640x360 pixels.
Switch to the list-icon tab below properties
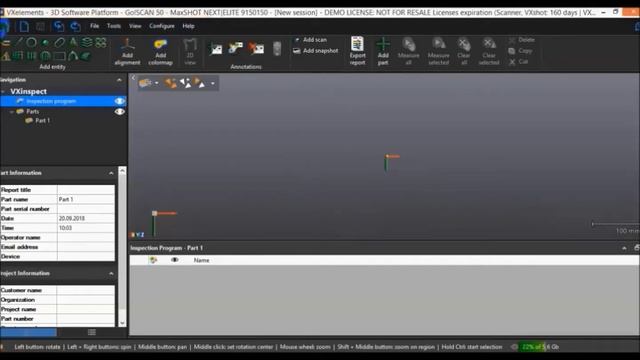coord(92,332)
